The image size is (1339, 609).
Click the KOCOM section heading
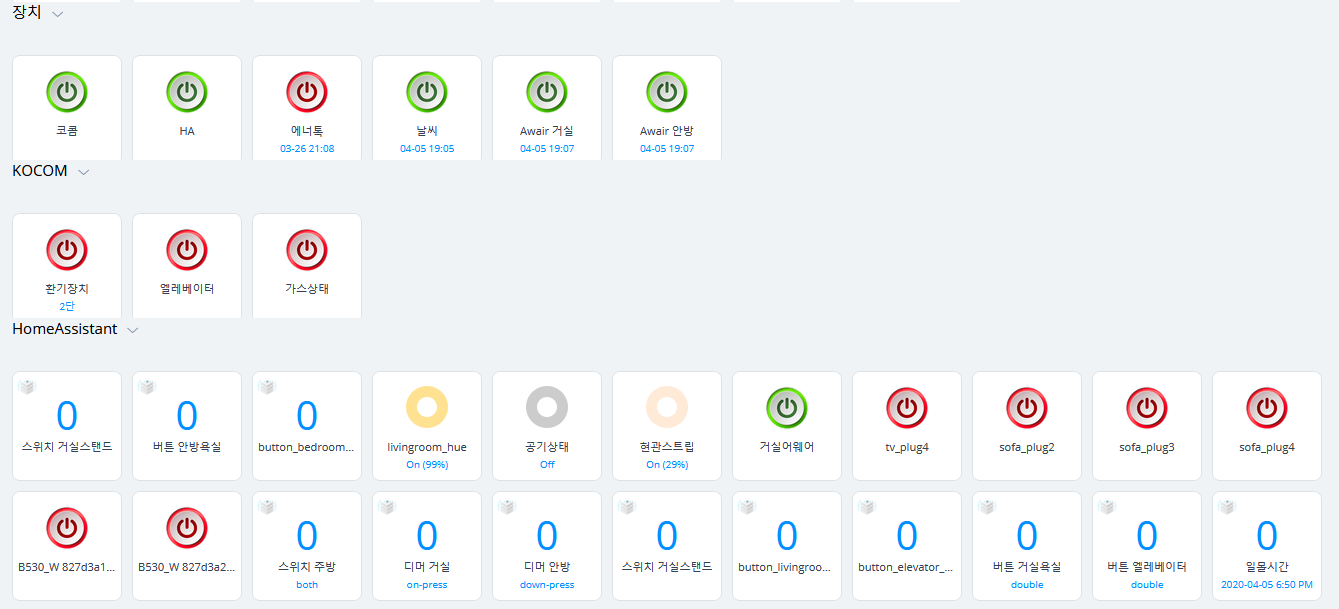click(x=40, y=171)
